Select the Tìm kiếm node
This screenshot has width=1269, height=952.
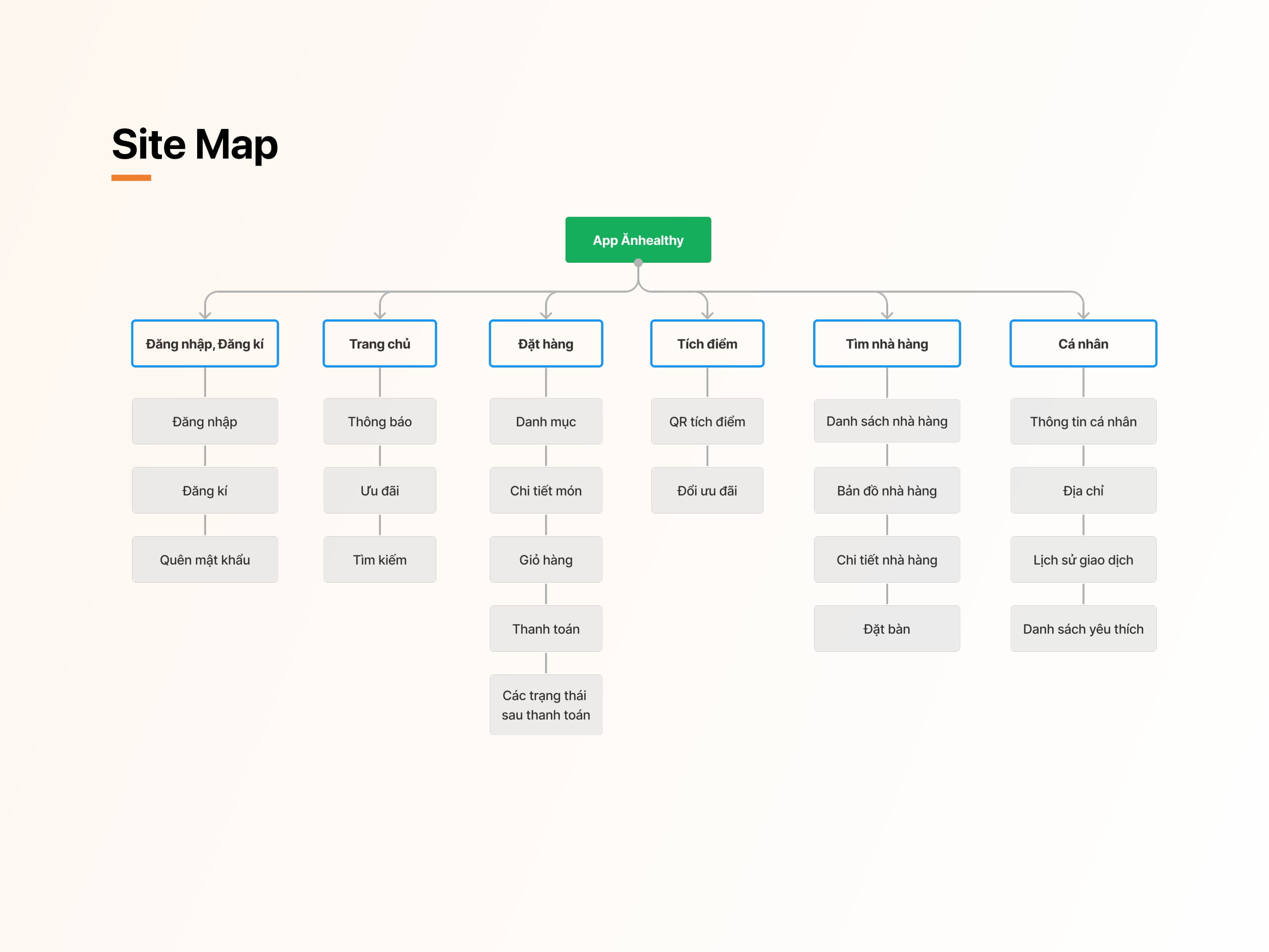[x=380, y=559]
